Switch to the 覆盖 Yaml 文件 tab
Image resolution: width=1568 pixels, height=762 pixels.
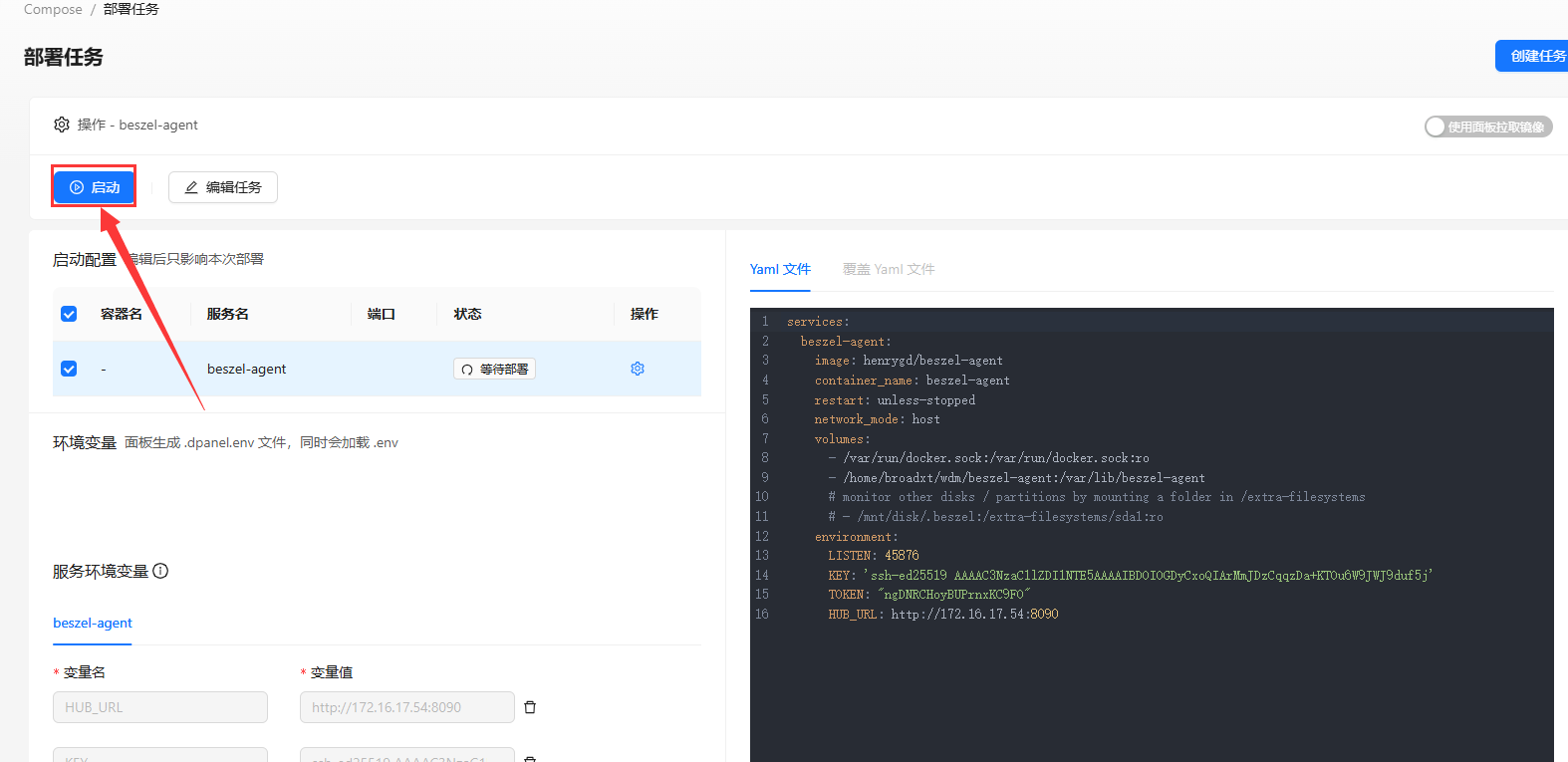click(x=889, y=269)
